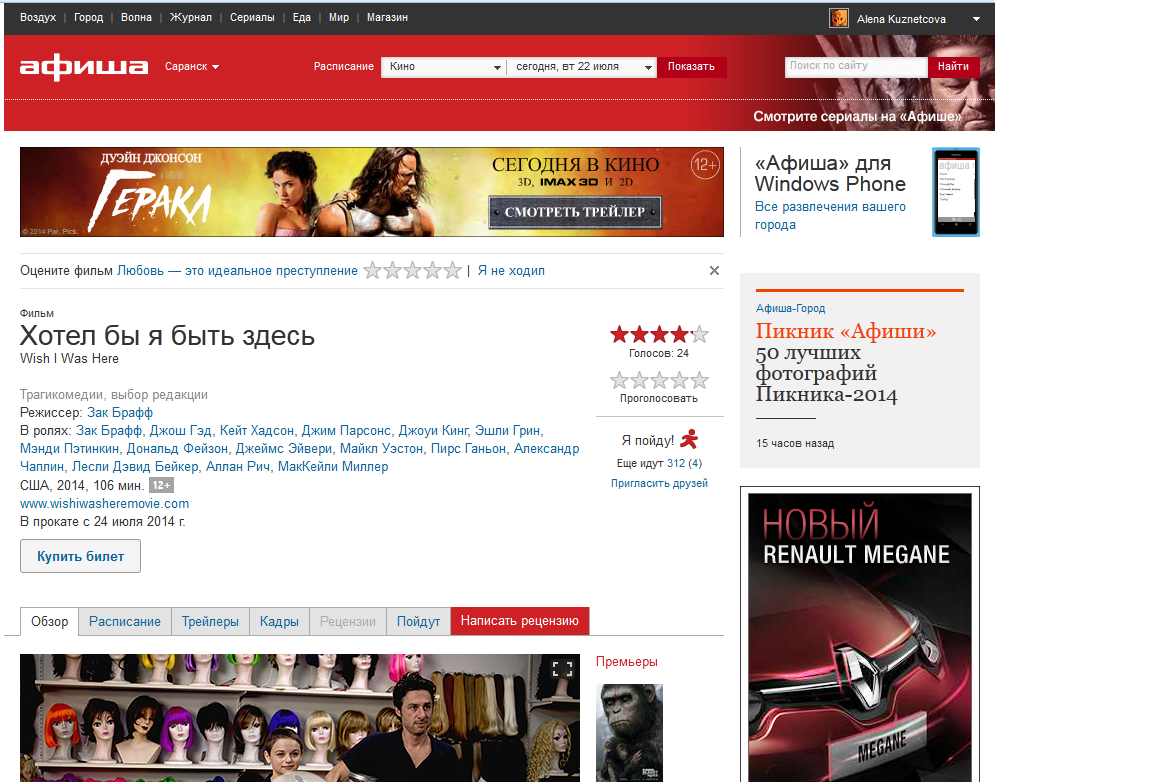The width and height of the screenshot is (1152, 782).
Task: Open the Журнал top menu item
Action: pos(191,18)
